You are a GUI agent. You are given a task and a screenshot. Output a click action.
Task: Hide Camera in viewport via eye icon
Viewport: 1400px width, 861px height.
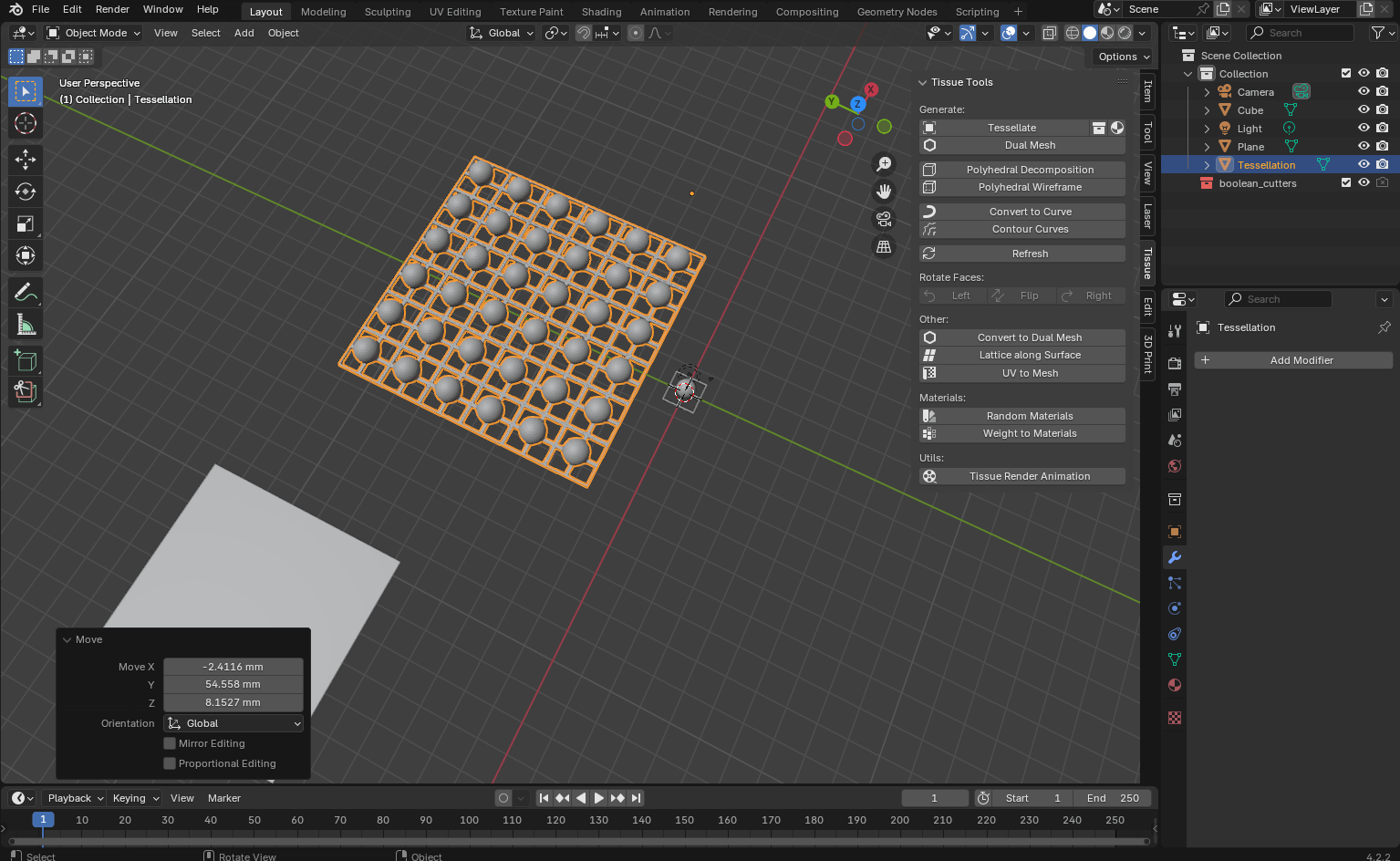(1364, 92)
